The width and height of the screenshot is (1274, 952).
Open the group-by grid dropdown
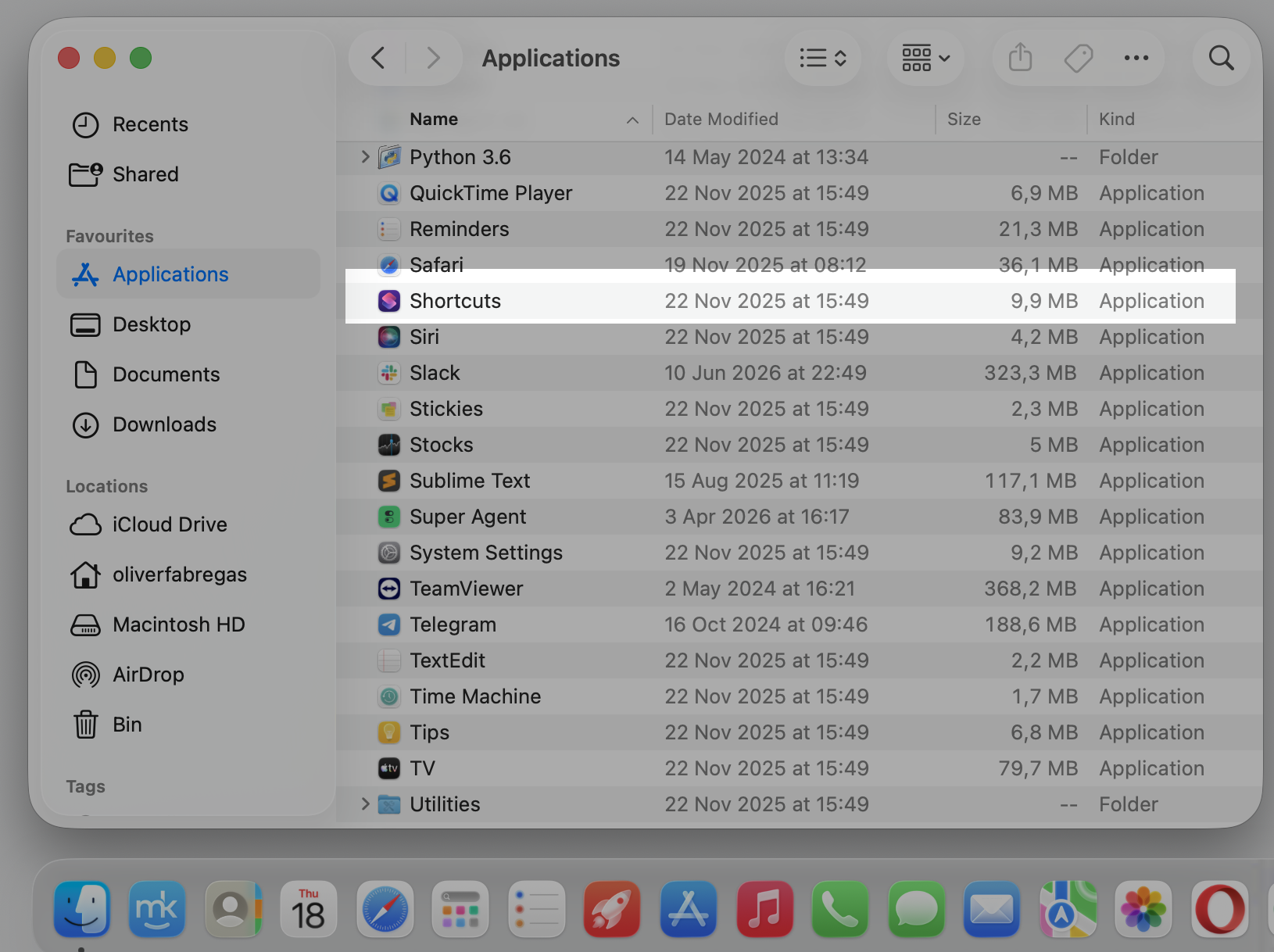(925, 58)
